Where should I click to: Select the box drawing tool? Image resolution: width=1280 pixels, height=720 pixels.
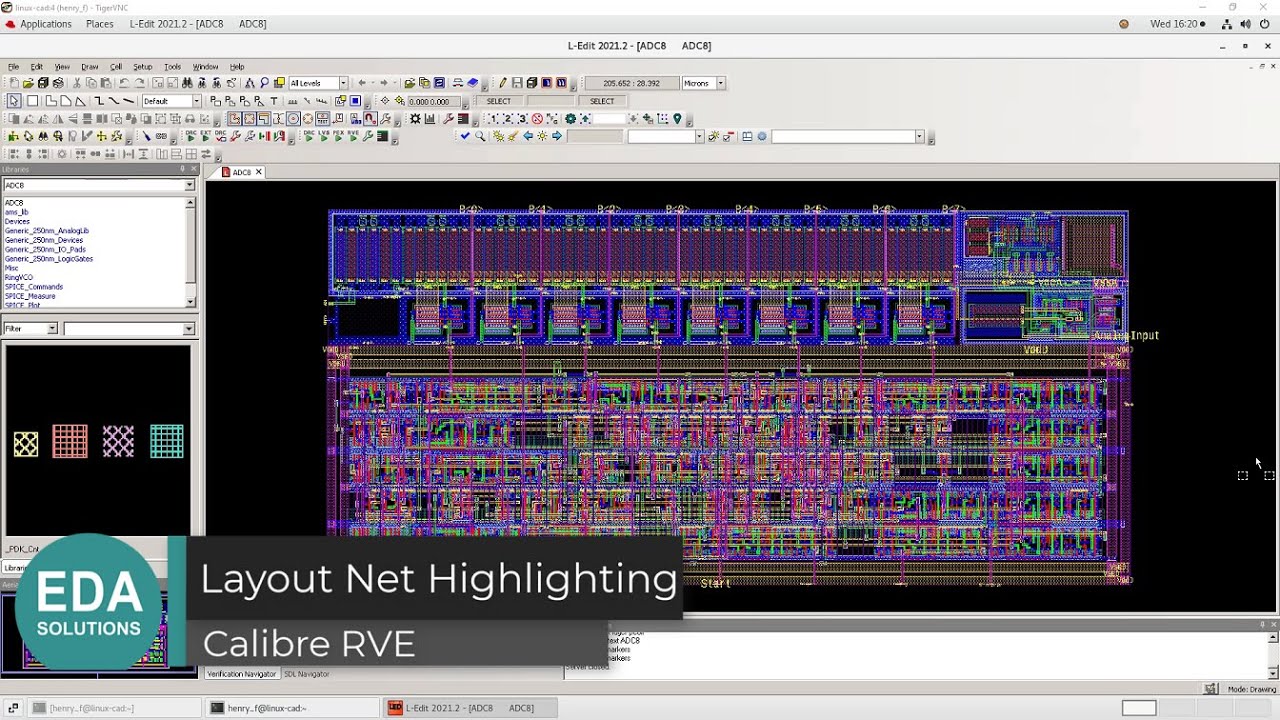click(32, 101)
